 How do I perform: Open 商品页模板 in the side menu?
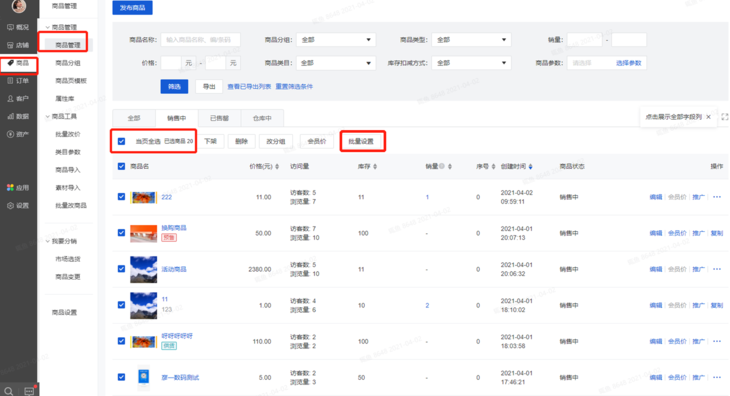pos(71,81)
